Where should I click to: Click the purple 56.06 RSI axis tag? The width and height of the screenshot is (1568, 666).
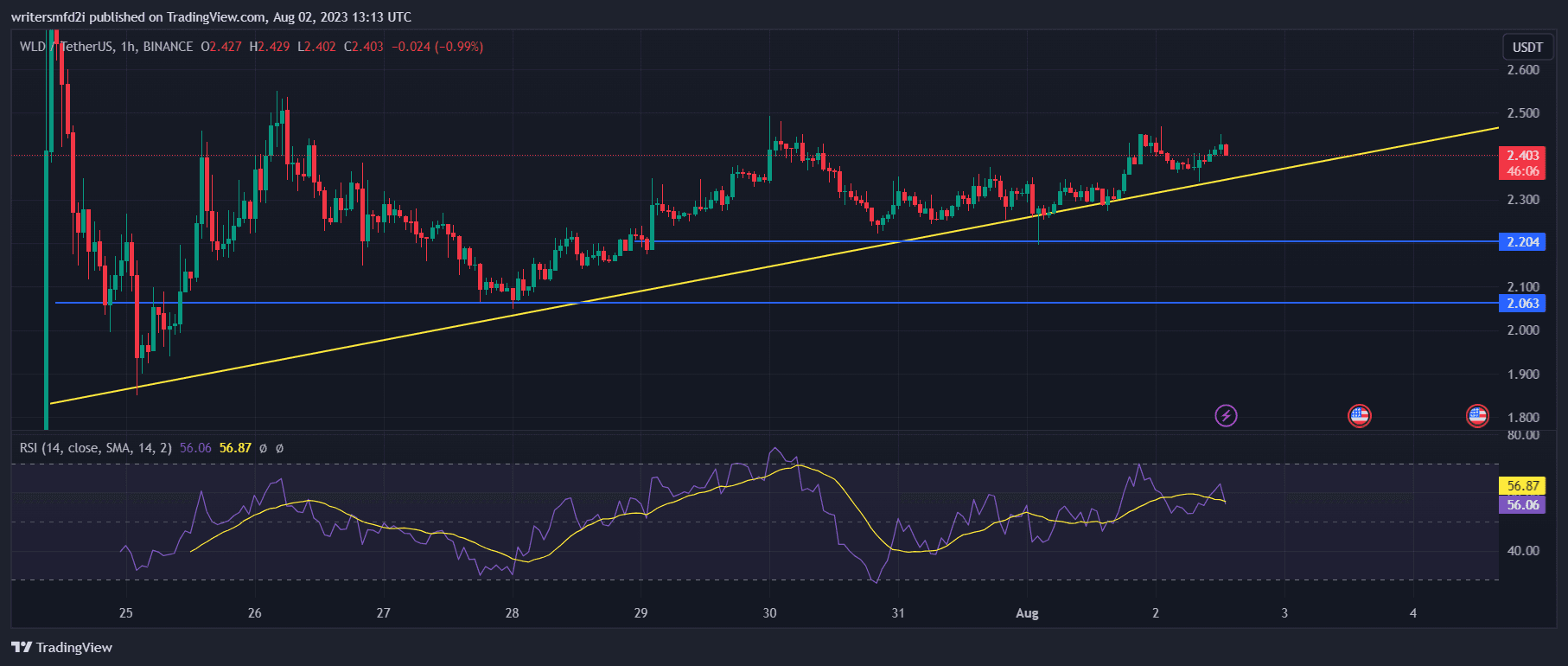[x=1522, y=505]
